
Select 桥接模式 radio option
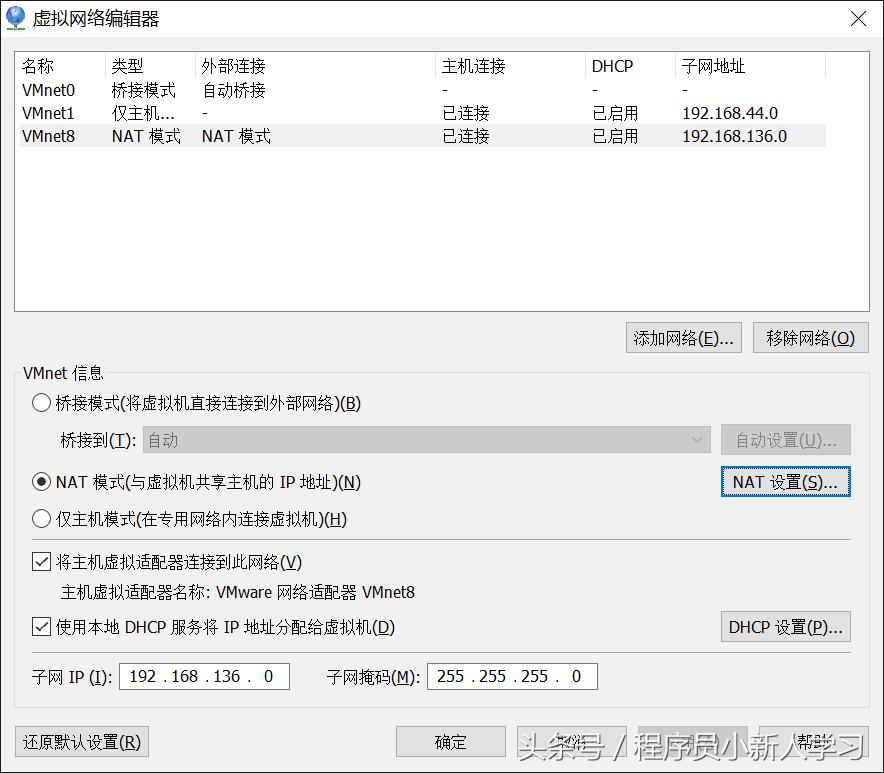point(41,403)
